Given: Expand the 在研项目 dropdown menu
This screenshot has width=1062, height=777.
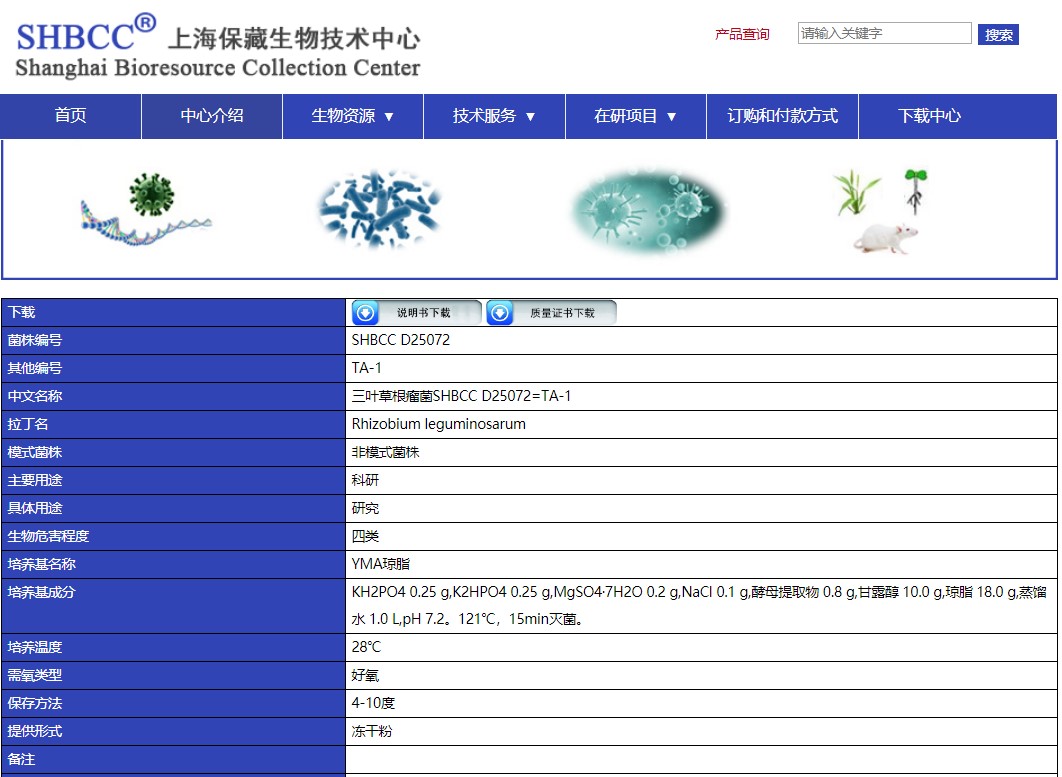Looking at the screenshot, I should pos(635,116).
